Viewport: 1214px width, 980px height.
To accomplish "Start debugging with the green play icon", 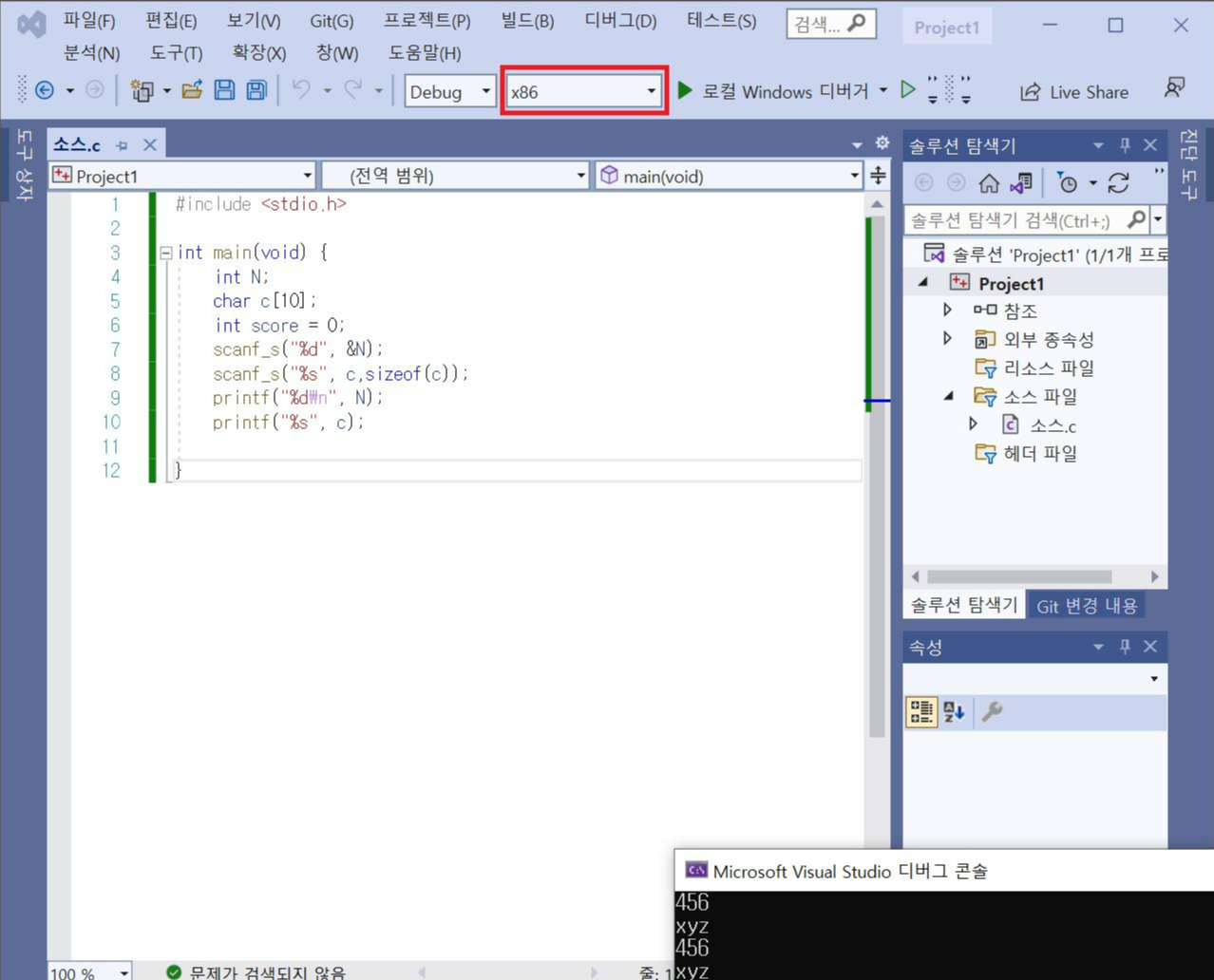I will tap(685, 90).
